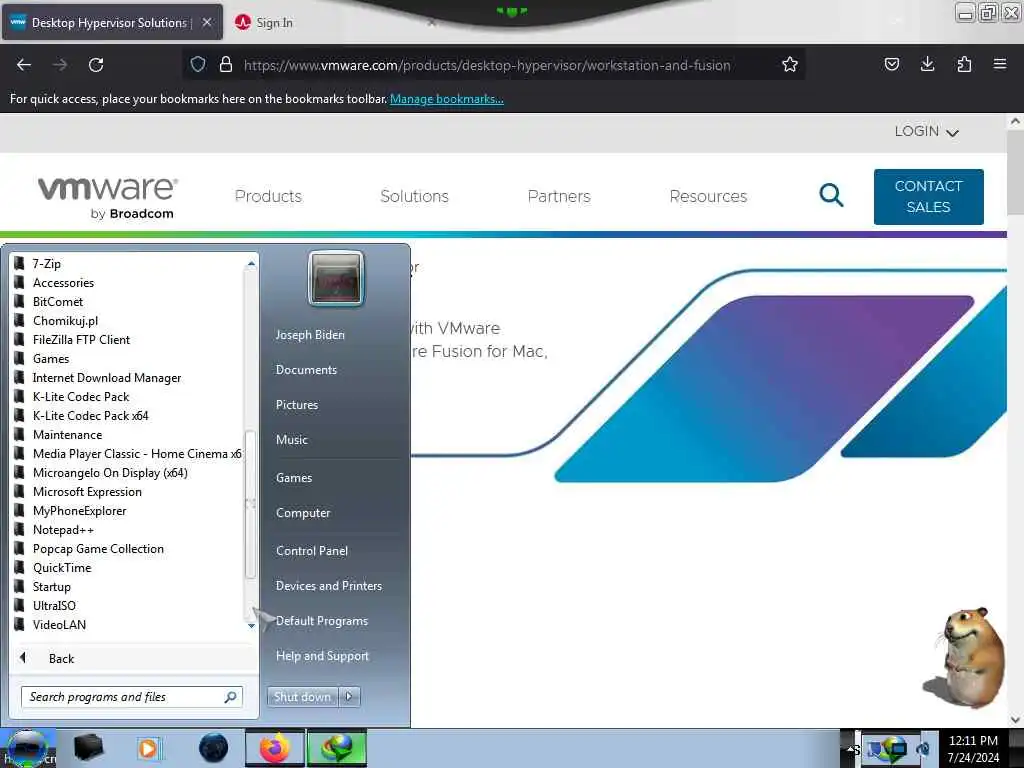The height and width of the screenshot is (768, 1024).
Task: Click the URL address bar
Action: click(487, 65)
